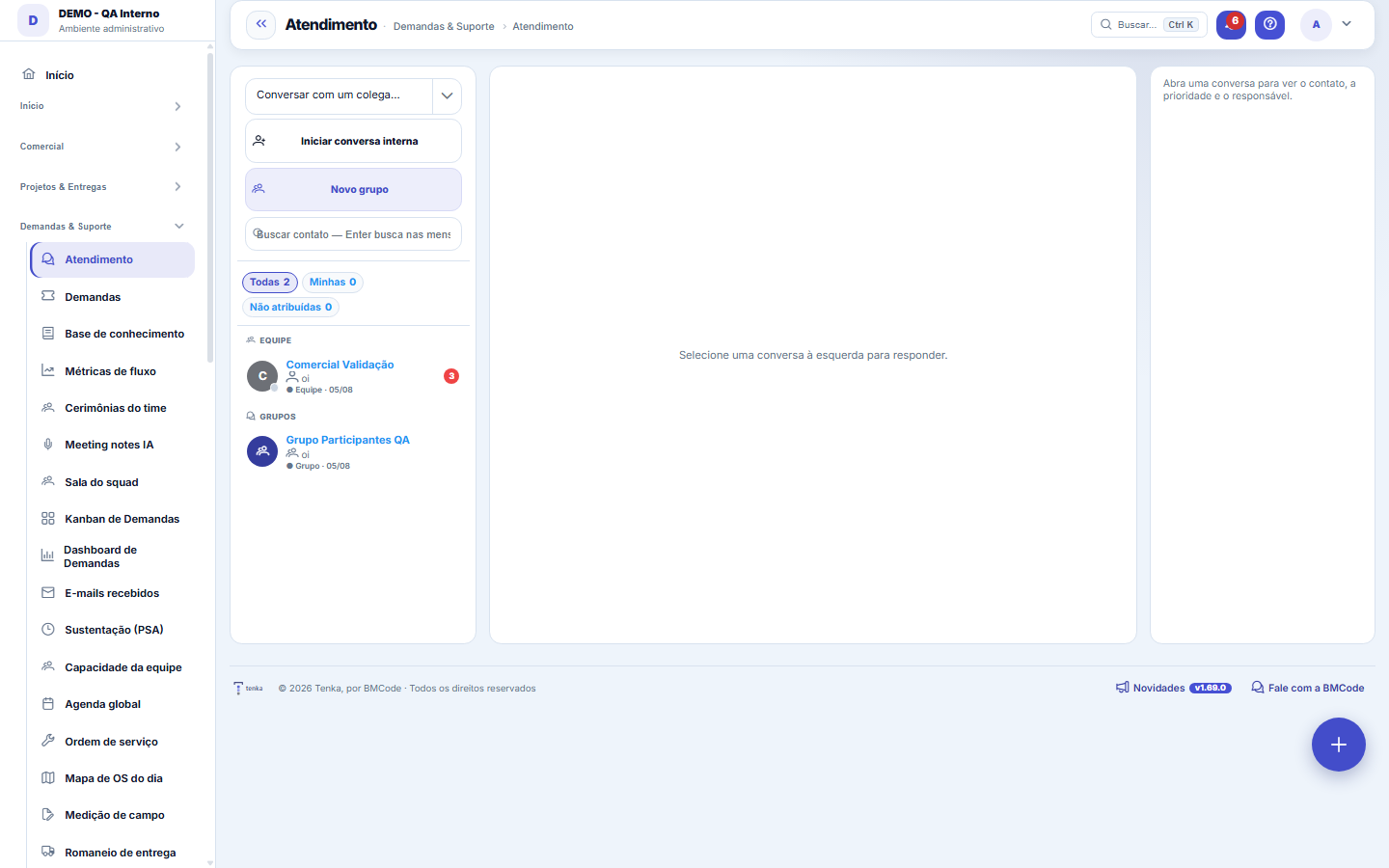
Task: Open Dashboard de Demandas menu item
Action: coord(113,556)
